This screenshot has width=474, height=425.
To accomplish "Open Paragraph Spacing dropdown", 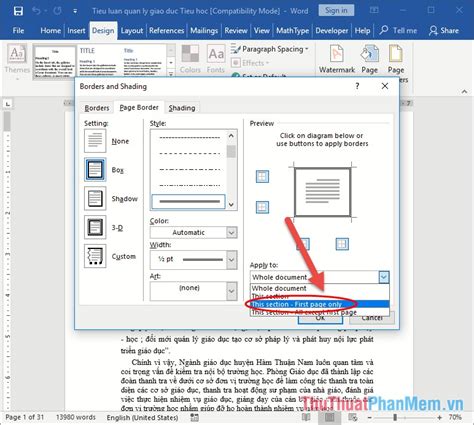I will coord(270,49).
